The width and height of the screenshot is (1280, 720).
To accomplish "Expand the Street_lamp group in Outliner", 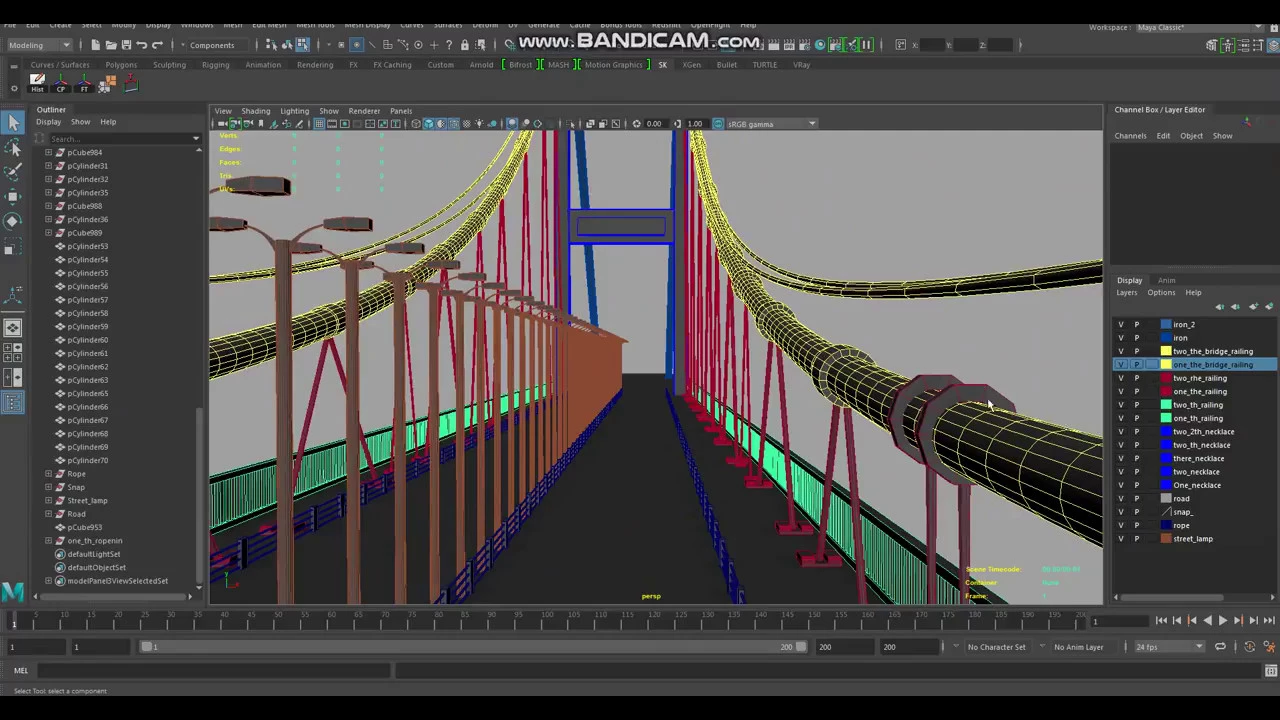I will click(x=48, y=500).
